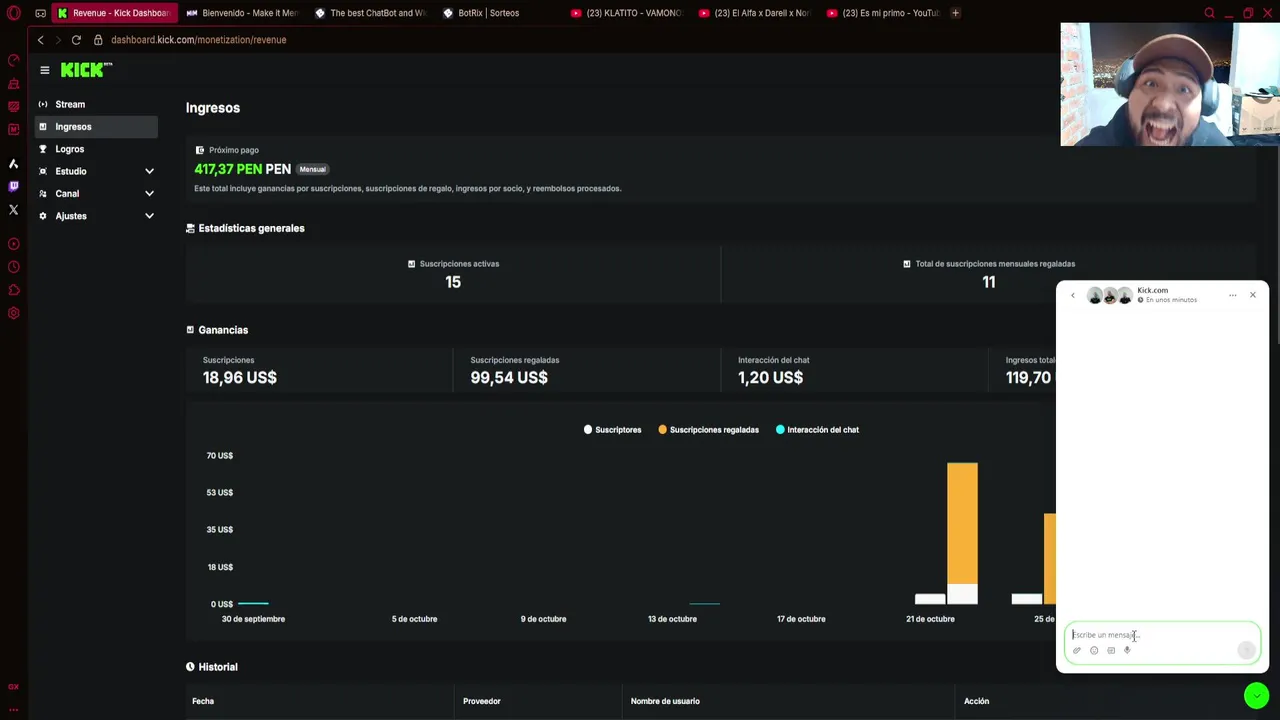Open the Opera menu logo
Screen dimensions: 1280x720
click(13, 13)
